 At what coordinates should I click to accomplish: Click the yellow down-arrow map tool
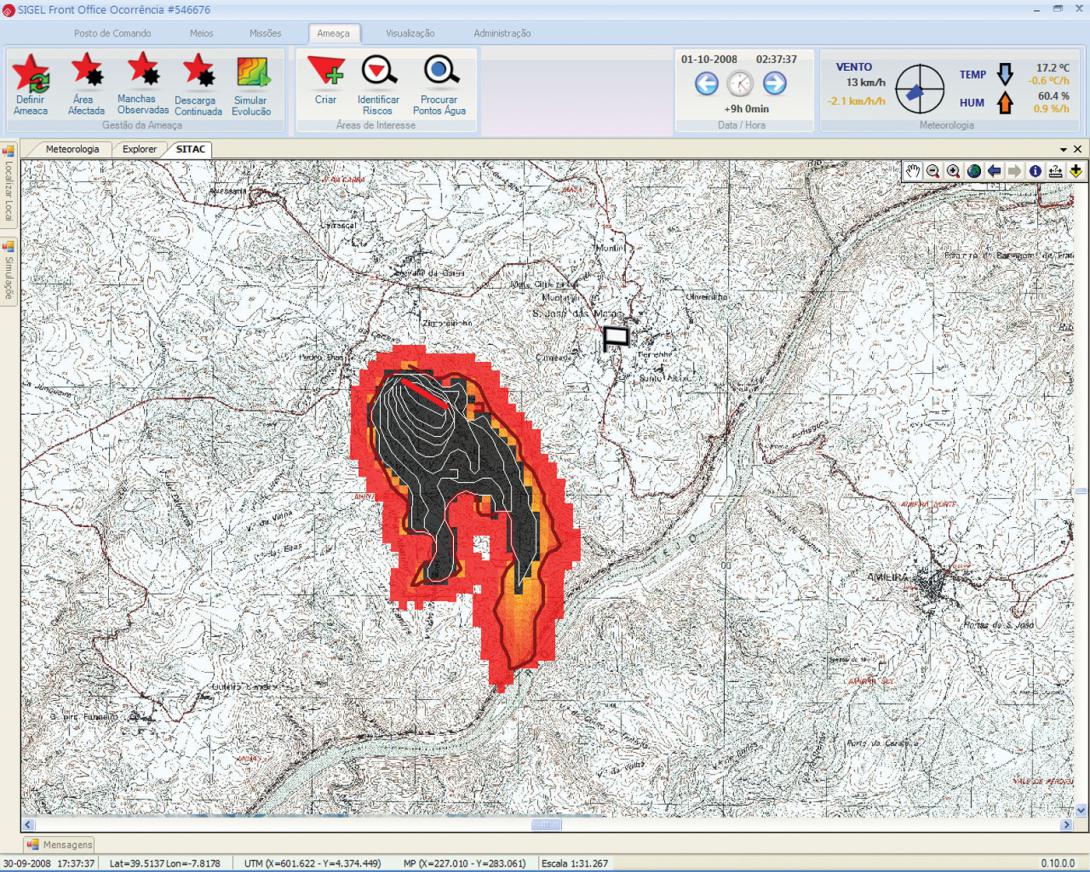tap(1075, 171)
